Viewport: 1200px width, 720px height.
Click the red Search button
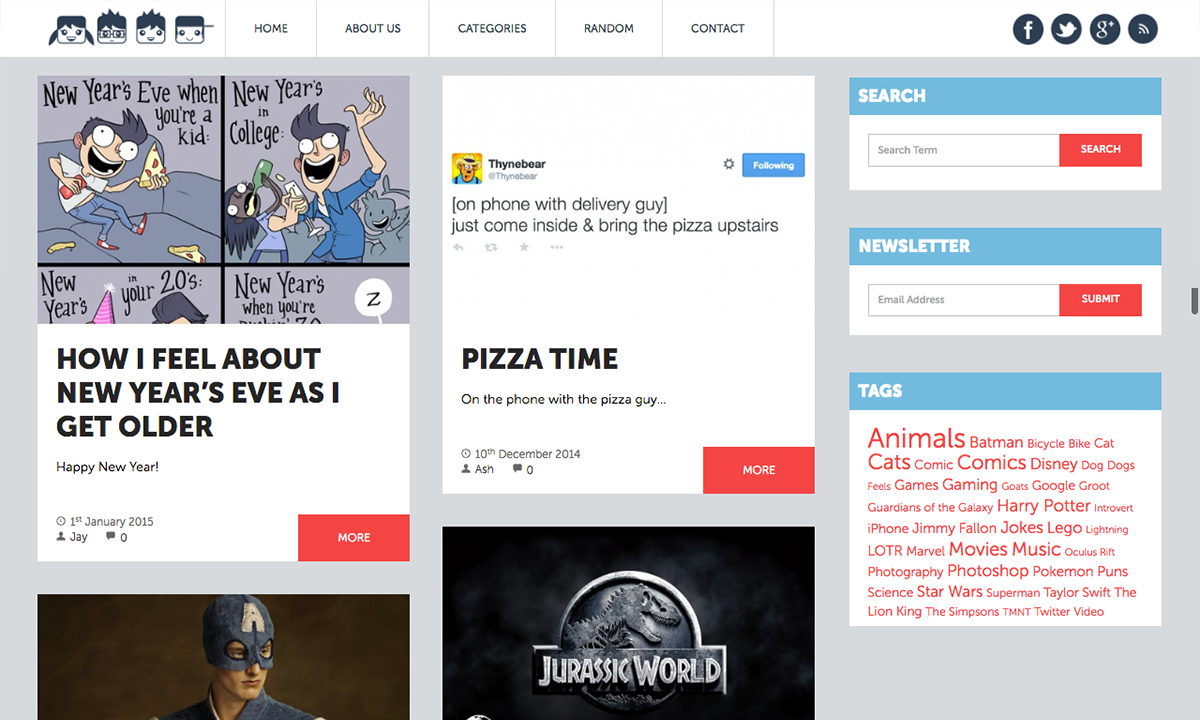[1100, 150]
